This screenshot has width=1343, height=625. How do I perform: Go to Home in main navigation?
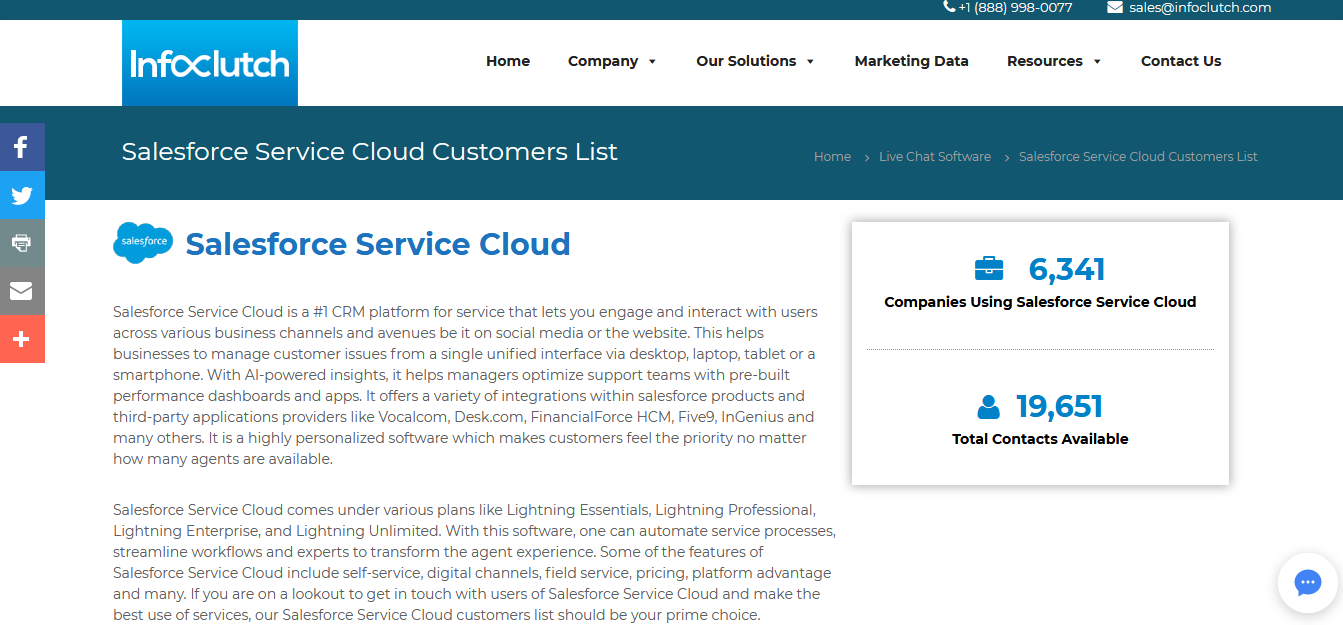point(508,61)
